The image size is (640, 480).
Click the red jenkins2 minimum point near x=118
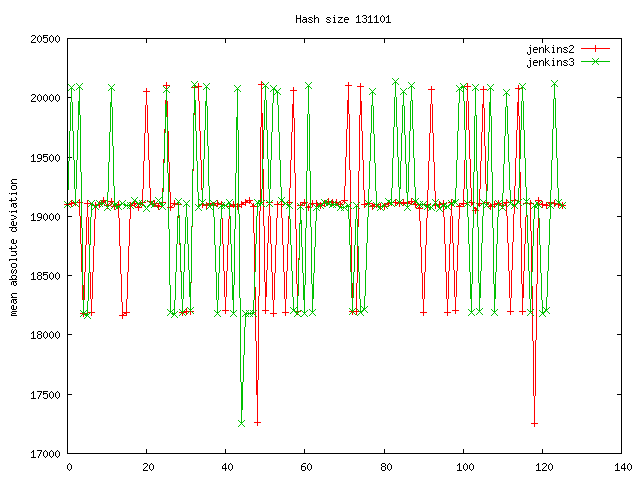(x=534, y=424)
